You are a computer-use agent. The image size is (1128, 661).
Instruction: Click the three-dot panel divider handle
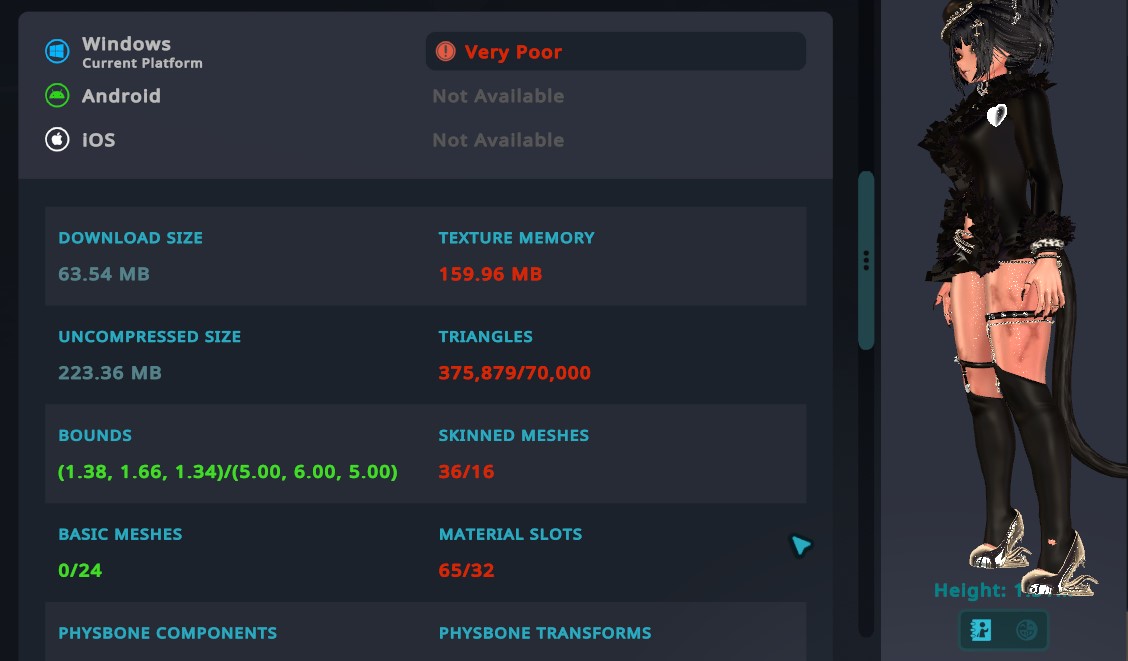[866, 261]
